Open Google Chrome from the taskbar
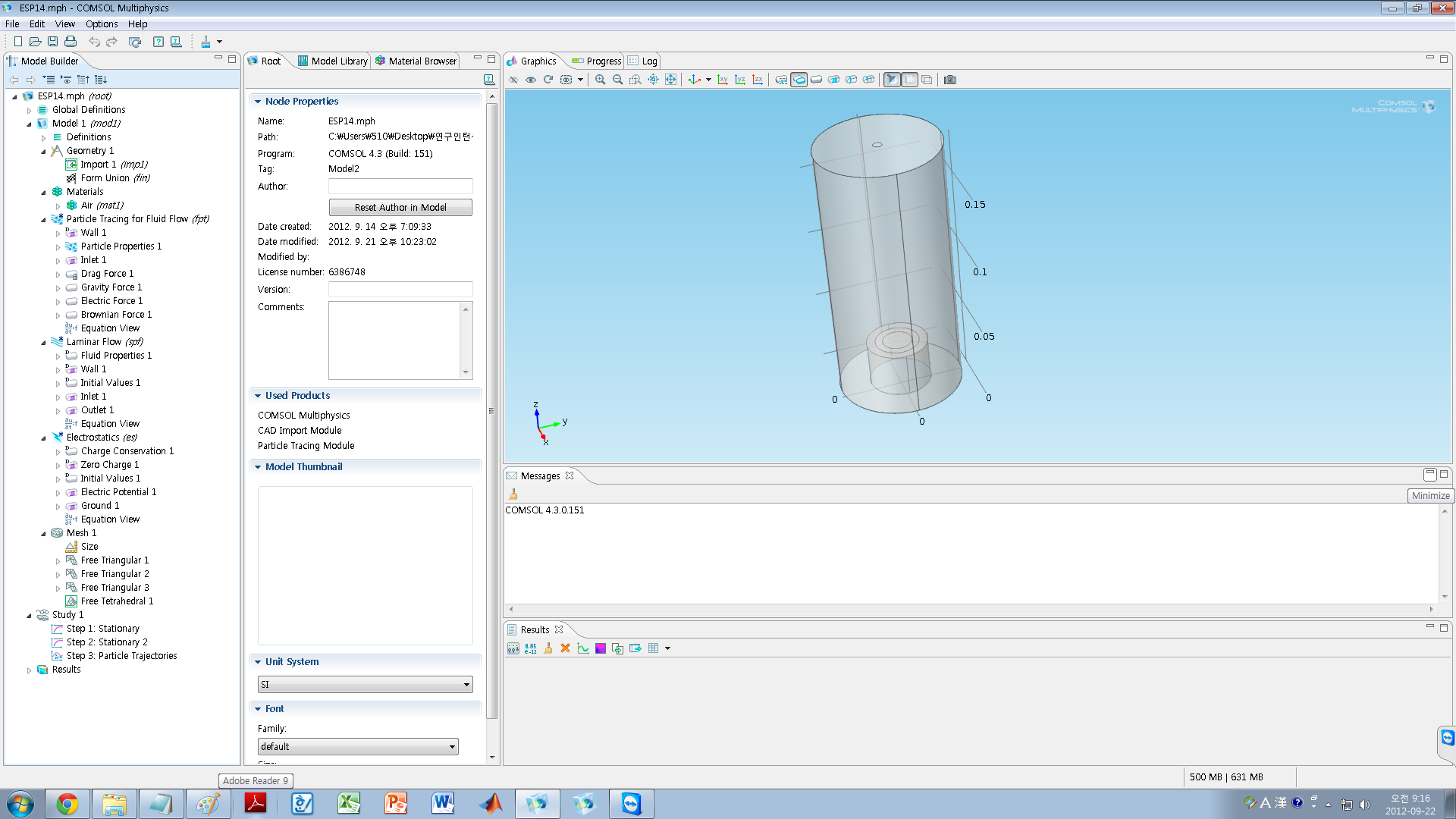The width and height of the screenshot is (1456, 819). coord(67,804)
